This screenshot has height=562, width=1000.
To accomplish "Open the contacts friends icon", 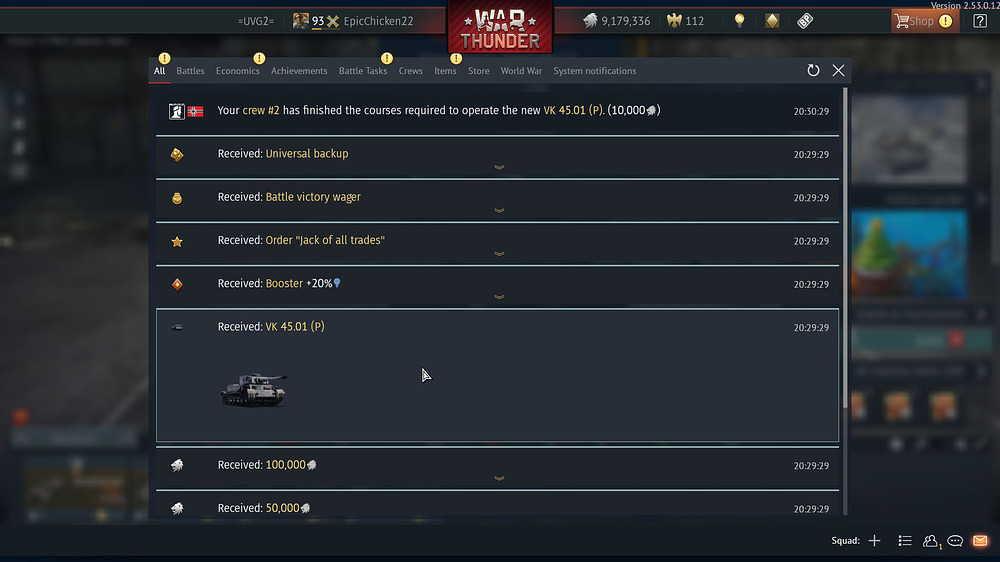I will pos(930,541).
